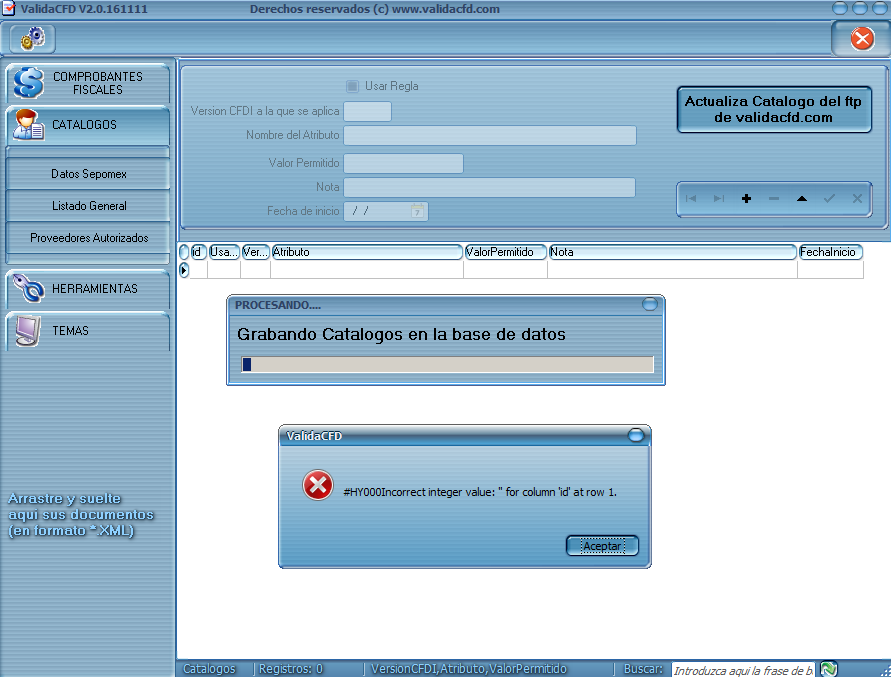Screen dimensions: 891x677
Task: Click Aceptar in the error dialog
Action: coord(602,546)
